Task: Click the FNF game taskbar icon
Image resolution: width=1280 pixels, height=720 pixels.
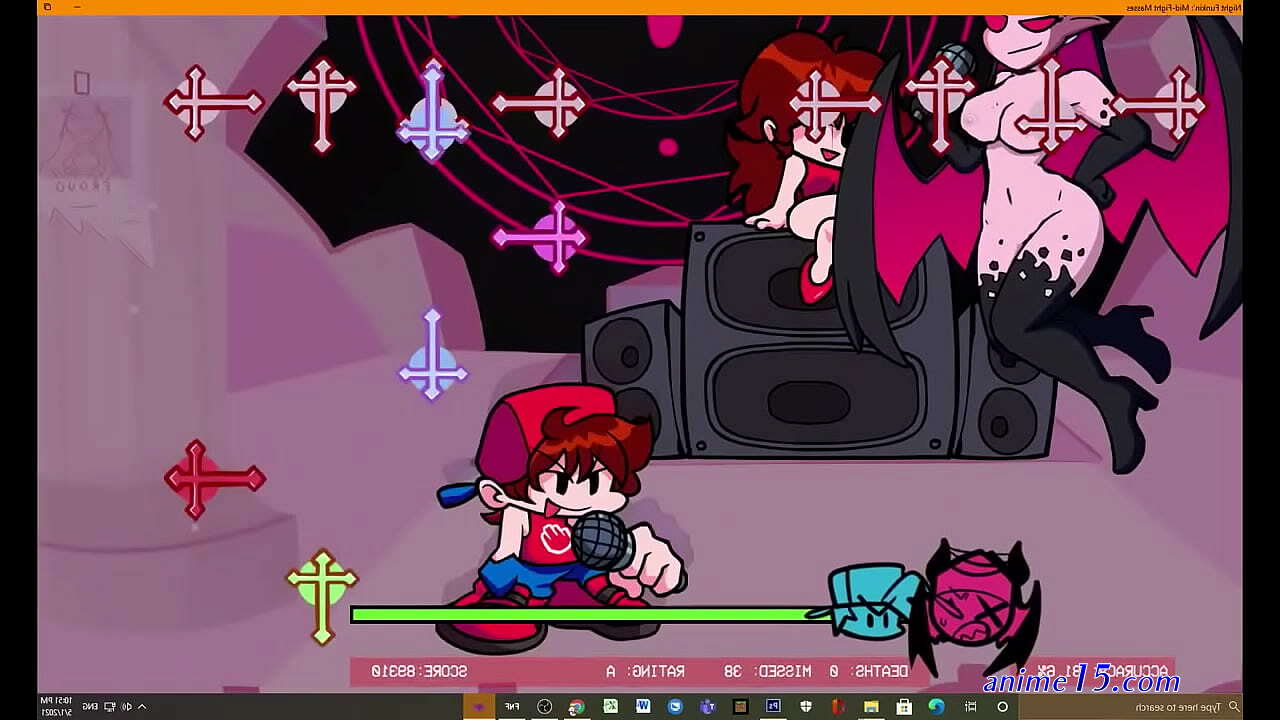Action: (511, 706)
